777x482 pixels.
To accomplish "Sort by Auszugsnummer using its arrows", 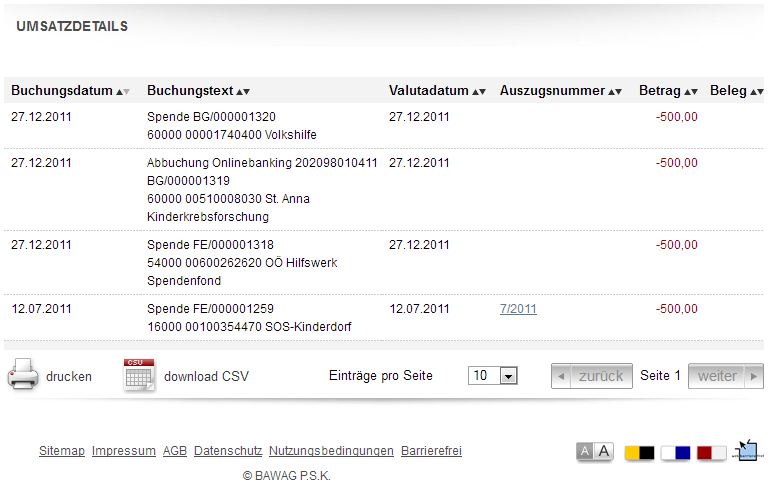I will tap(615, 92).
